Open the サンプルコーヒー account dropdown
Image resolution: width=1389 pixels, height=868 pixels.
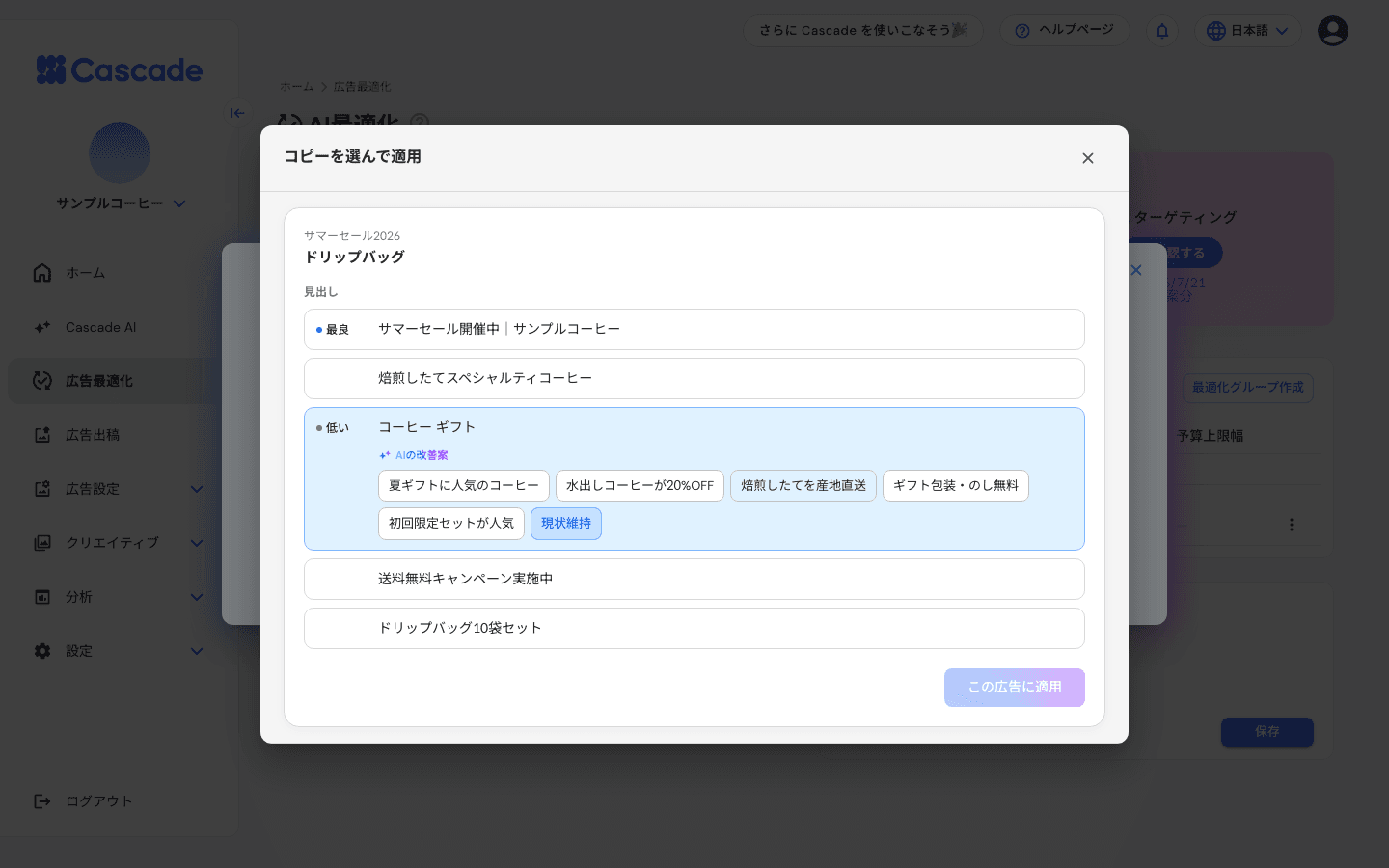click(121, 203)
